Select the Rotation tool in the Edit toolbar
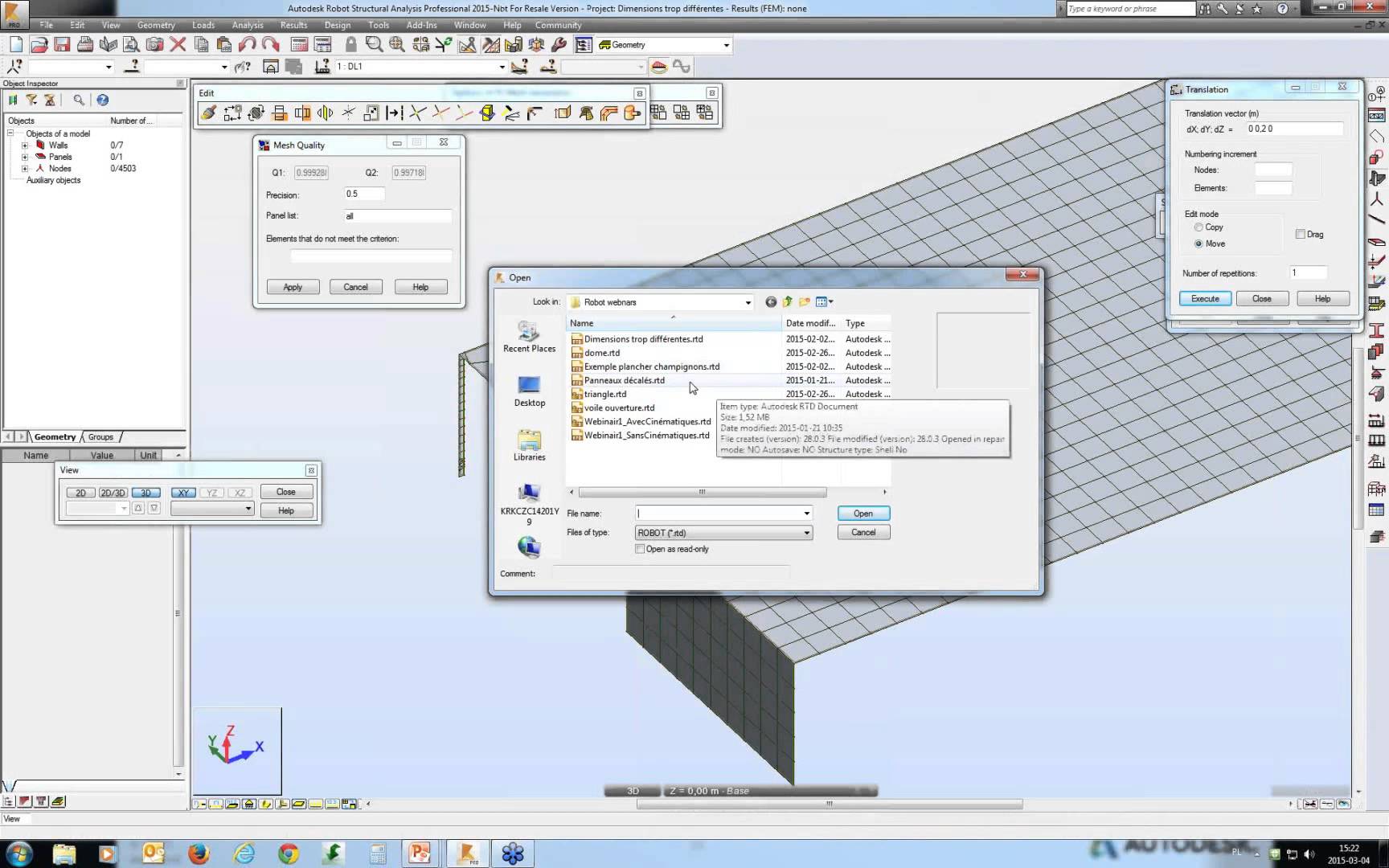The image size is (1389, 868). click(x=257, y=113)
